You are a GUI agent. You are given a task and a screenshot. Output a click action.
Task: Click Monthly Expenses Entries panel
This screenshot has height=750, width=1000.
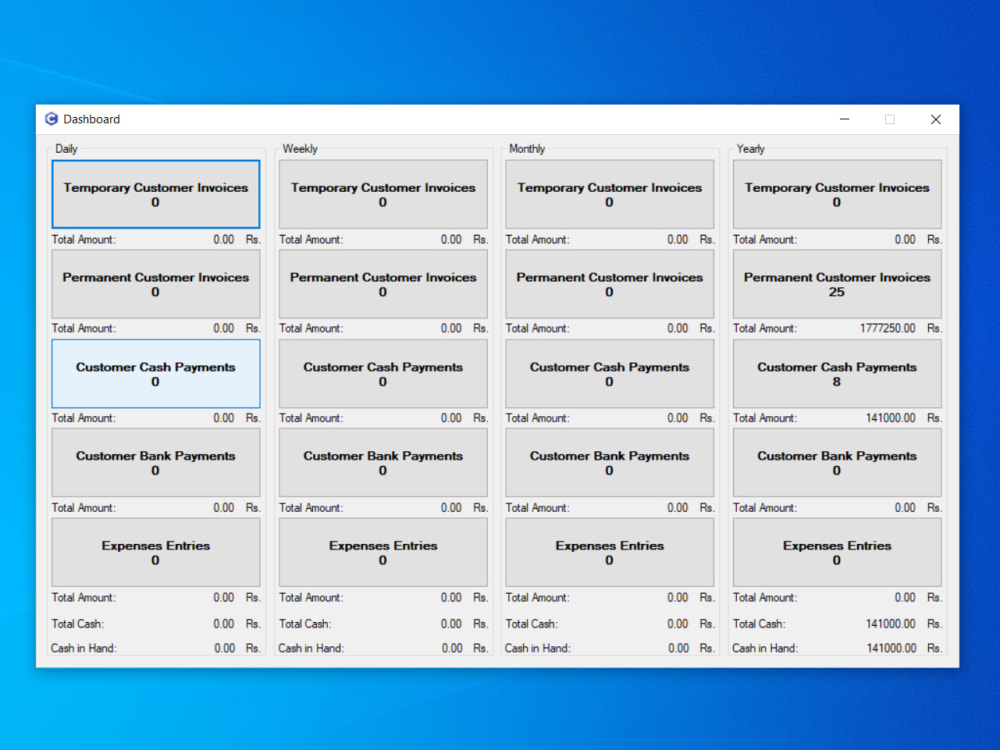coord(609,552)
